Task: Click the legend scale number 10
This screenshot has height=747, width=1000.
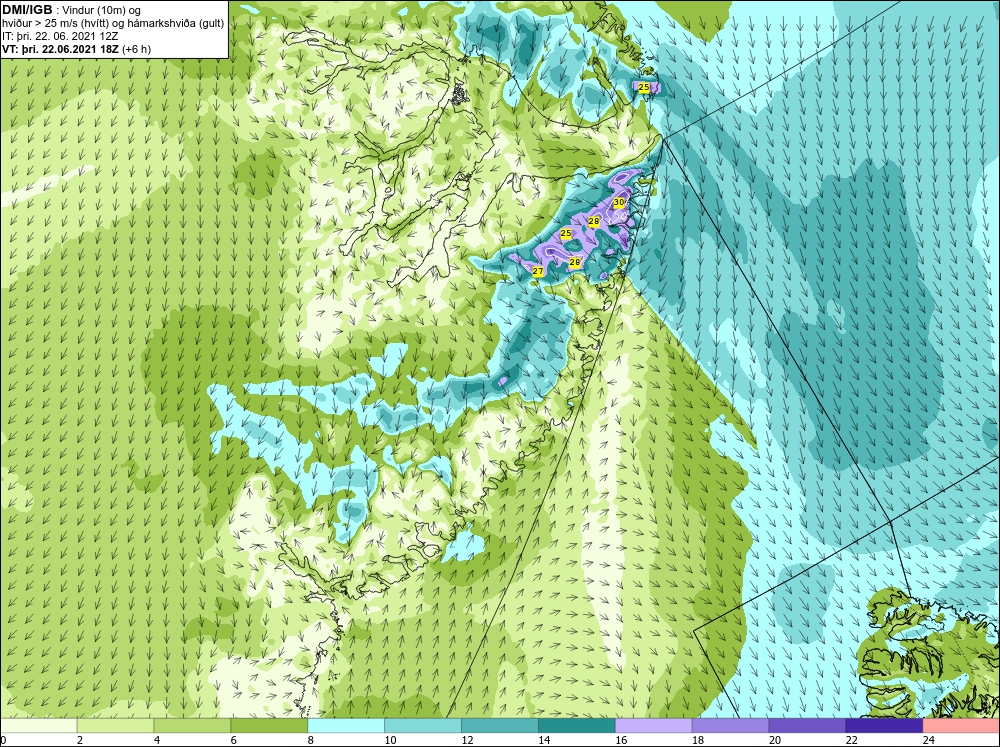Action: (390, 740)
